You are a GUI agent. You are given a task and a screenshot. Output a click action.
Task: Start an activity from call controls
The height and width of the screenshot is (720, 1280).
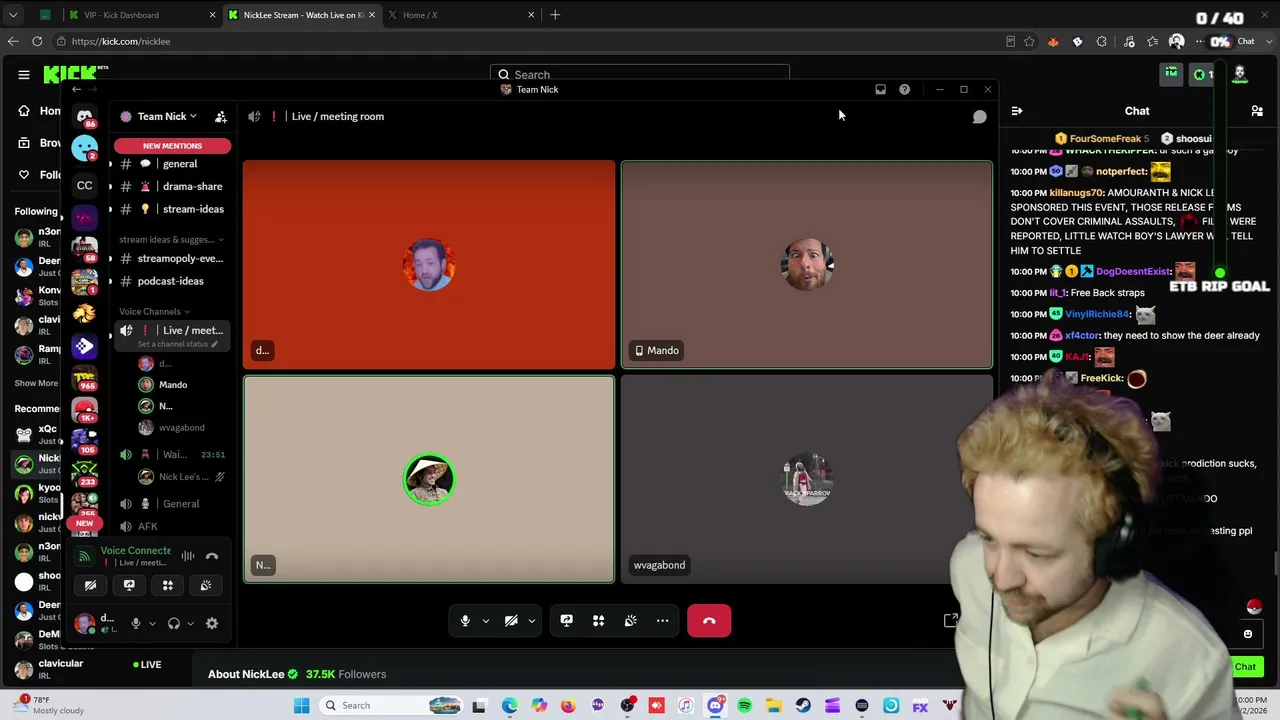(x=598, y=621)
